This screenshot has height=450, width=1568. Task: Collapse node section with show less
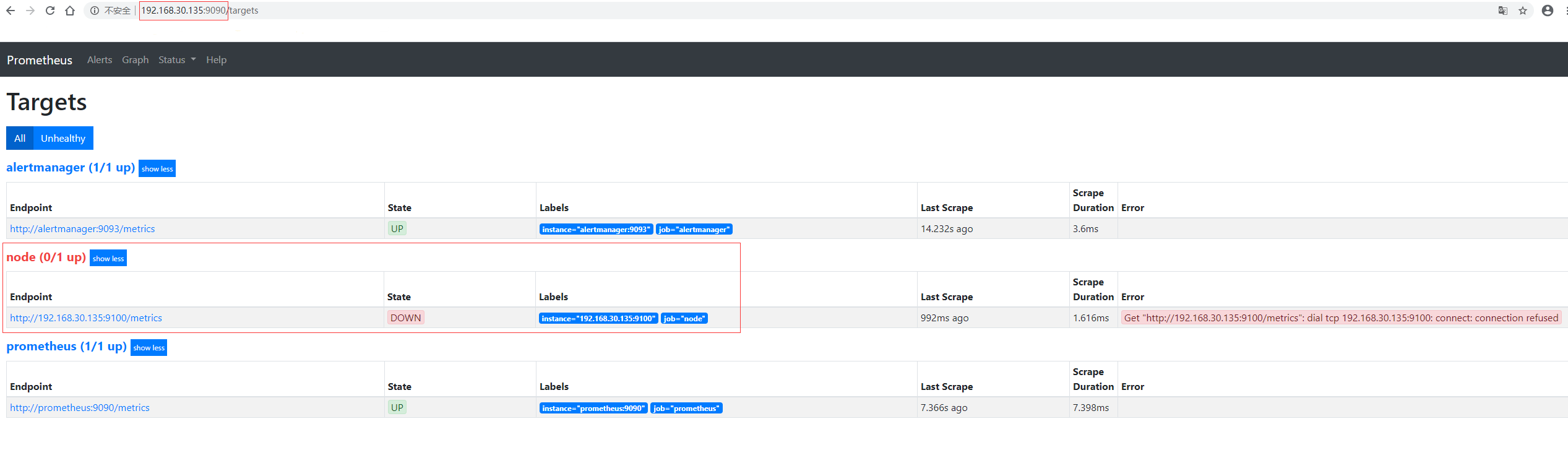pyautogui.click(x=108, y=258)
